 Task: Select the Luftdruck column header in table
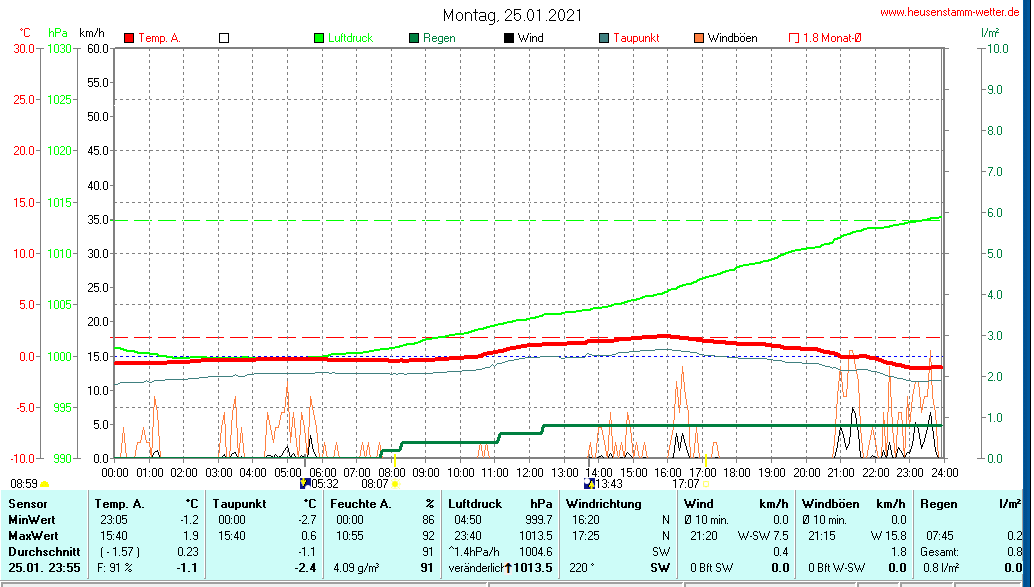pyautogui.click(x=472, y=503)
